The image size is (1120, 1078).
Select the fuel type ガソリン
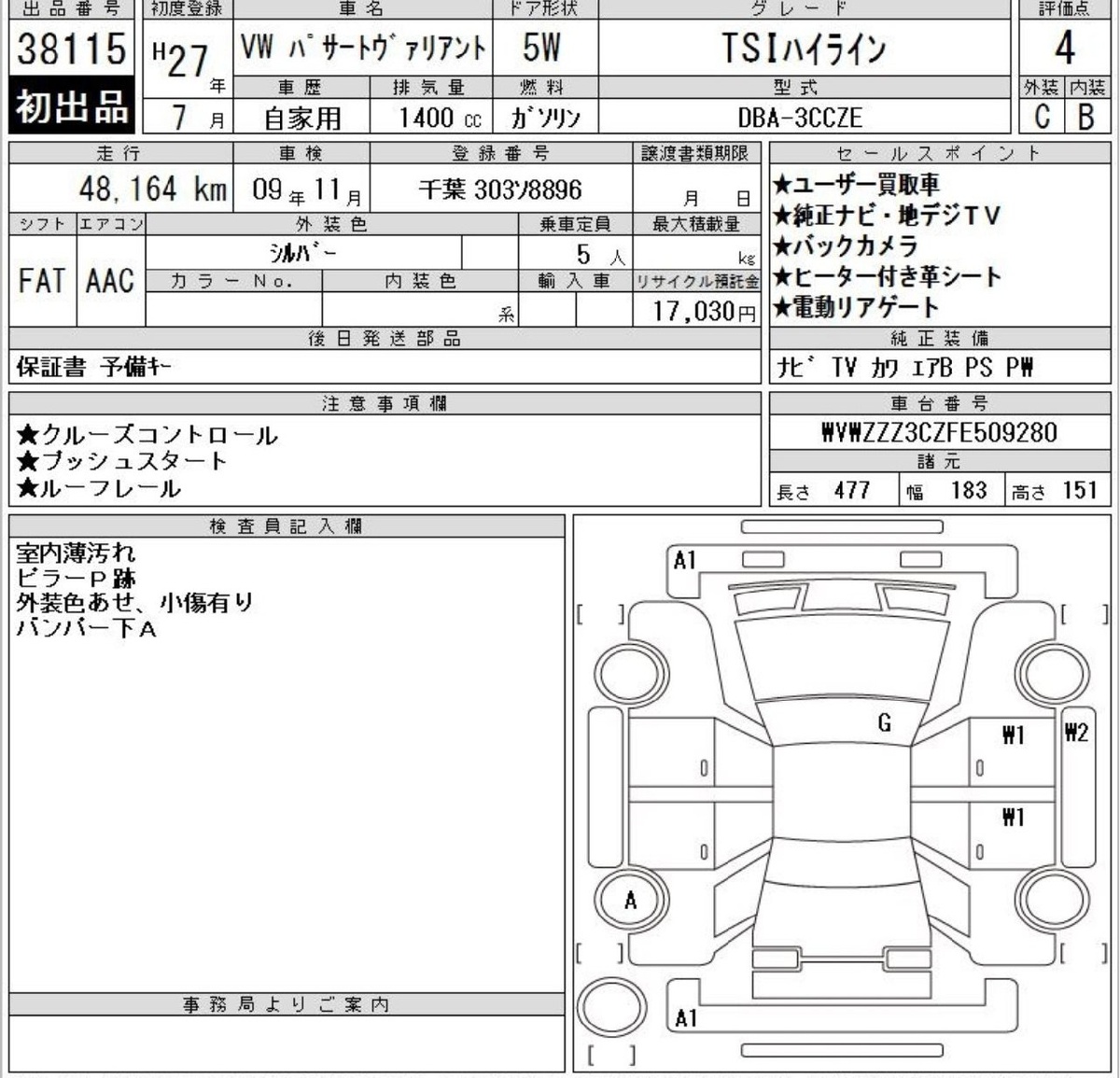click(546, 119)
